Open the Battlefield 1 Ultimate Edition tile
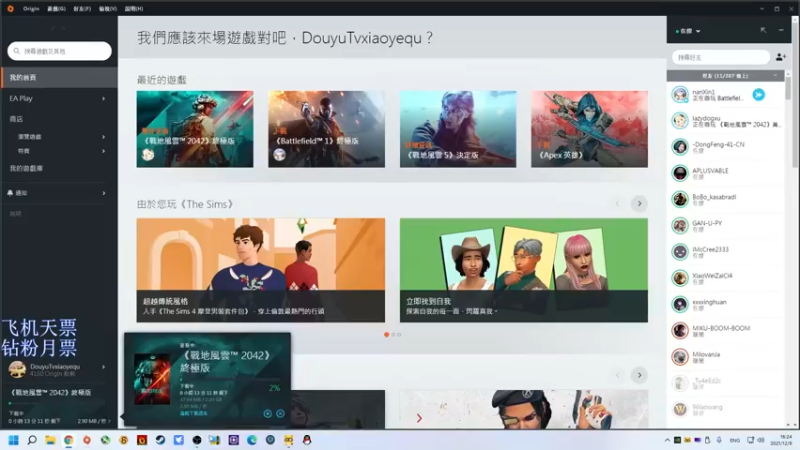The height and width of the screenshot is (450, 800). click(x=327, y=129)
